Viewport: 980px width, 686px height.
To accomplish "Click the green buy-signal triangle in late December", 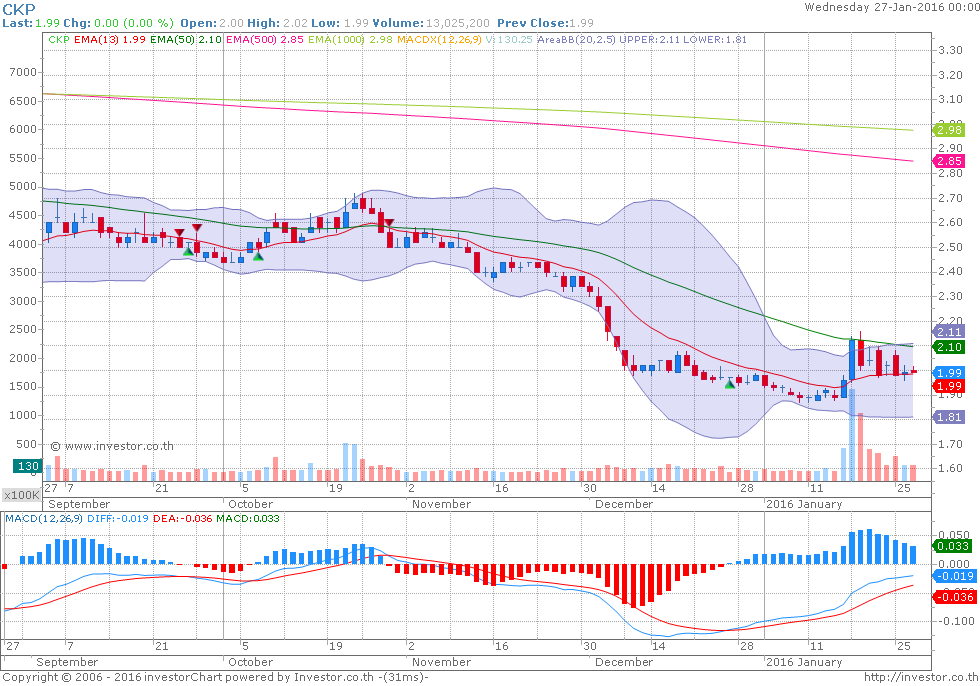I will click(x=729, y=384).
